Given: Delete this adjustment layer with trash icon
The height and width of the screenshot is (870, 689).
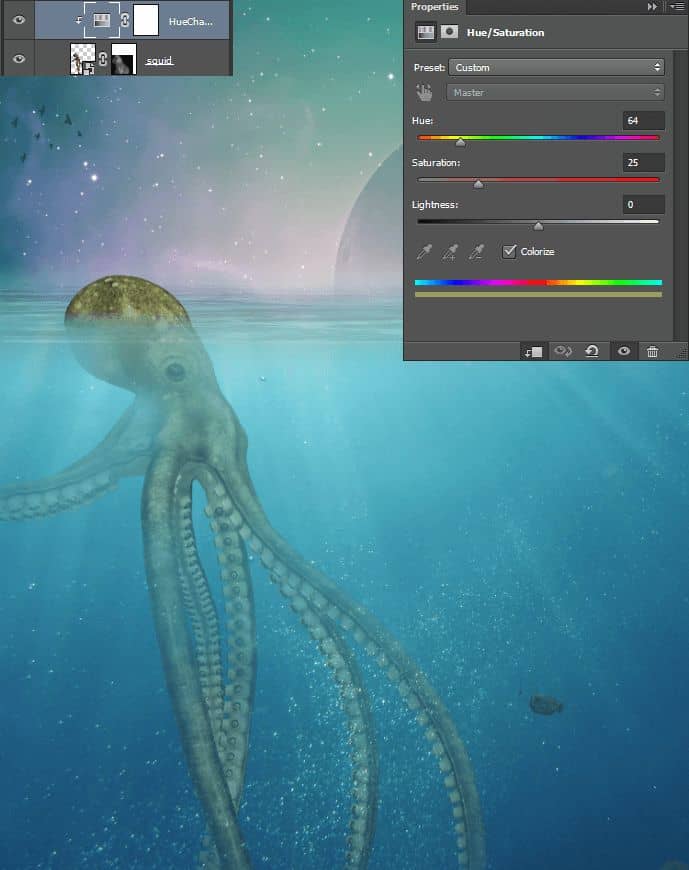Looking at the screenshot, I should coord(652,351).
